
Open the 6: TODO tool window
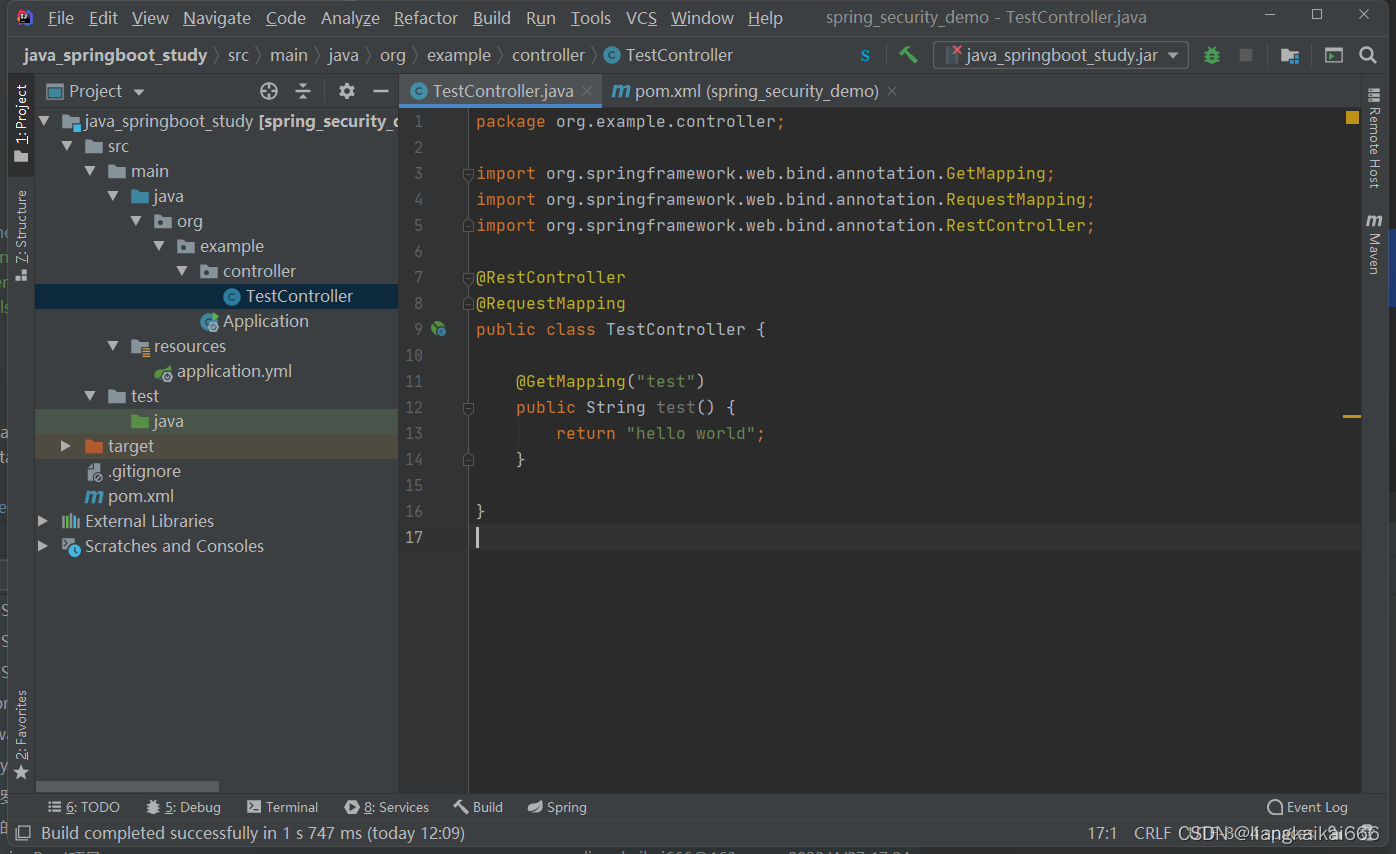[84, 807]
